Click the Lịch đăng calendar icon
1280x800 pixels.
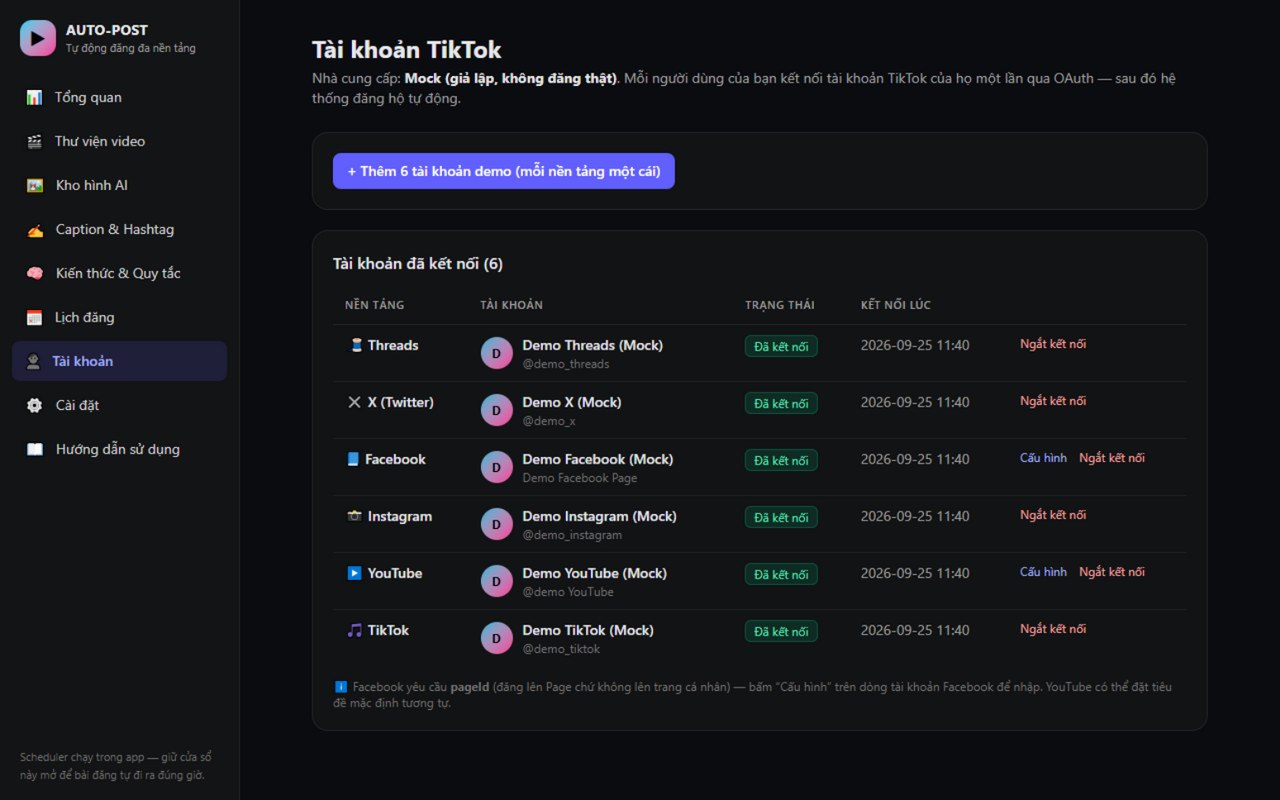click(x=35, y=317)
